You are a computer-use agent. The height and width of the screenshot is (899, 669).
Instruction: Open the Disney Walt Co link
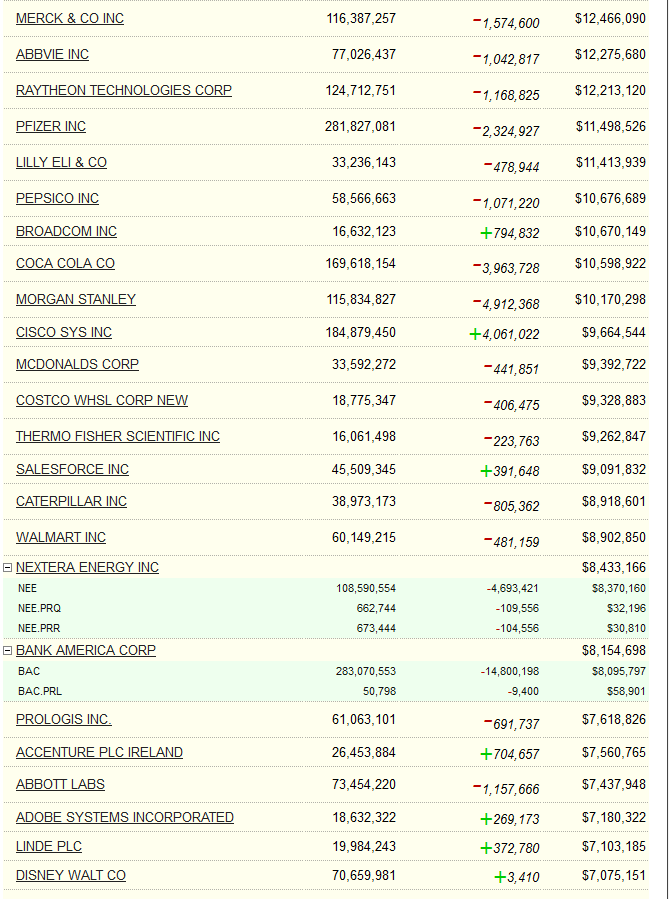pyautogui.click(x=71, y=876)
